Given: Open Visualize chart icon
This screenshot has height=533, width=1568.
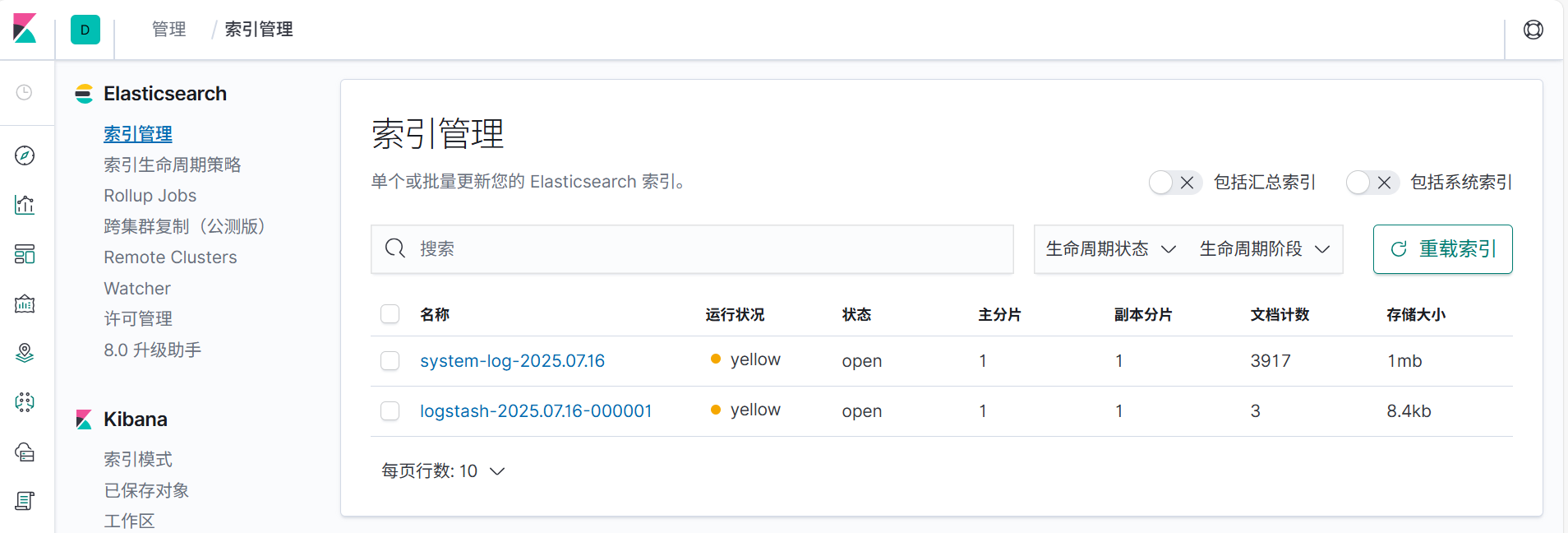Looking at the screenshot, I should pyautogui.click(x=25, y=205).
